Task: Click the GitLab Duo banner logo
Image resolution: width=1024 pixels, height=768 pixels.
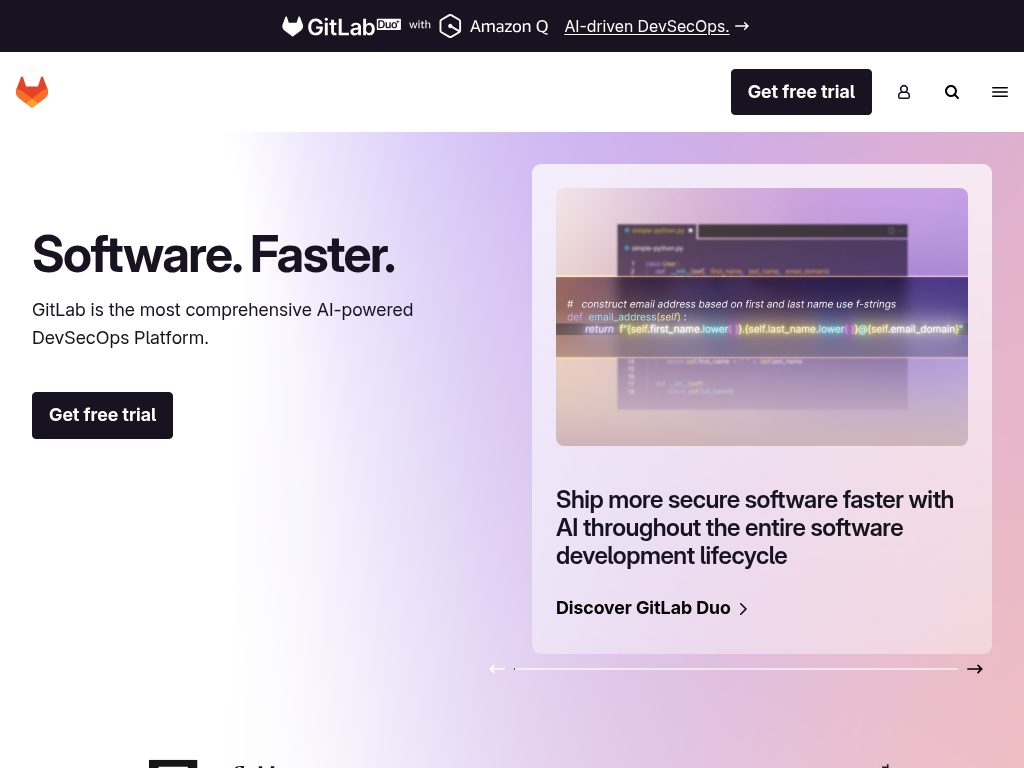Action: pos(341,26)
